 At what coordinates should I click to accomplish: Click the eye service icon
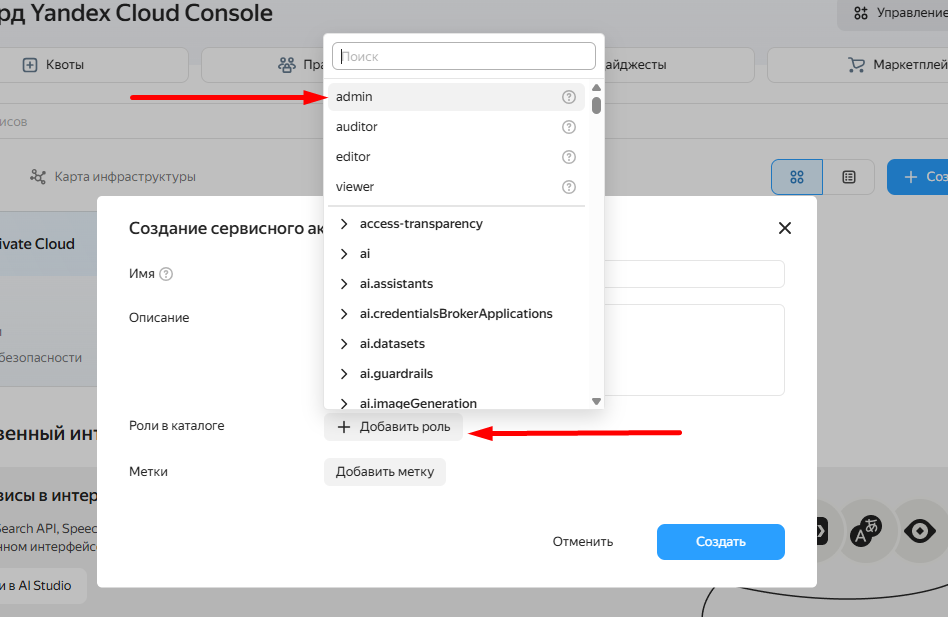point(920,531)
